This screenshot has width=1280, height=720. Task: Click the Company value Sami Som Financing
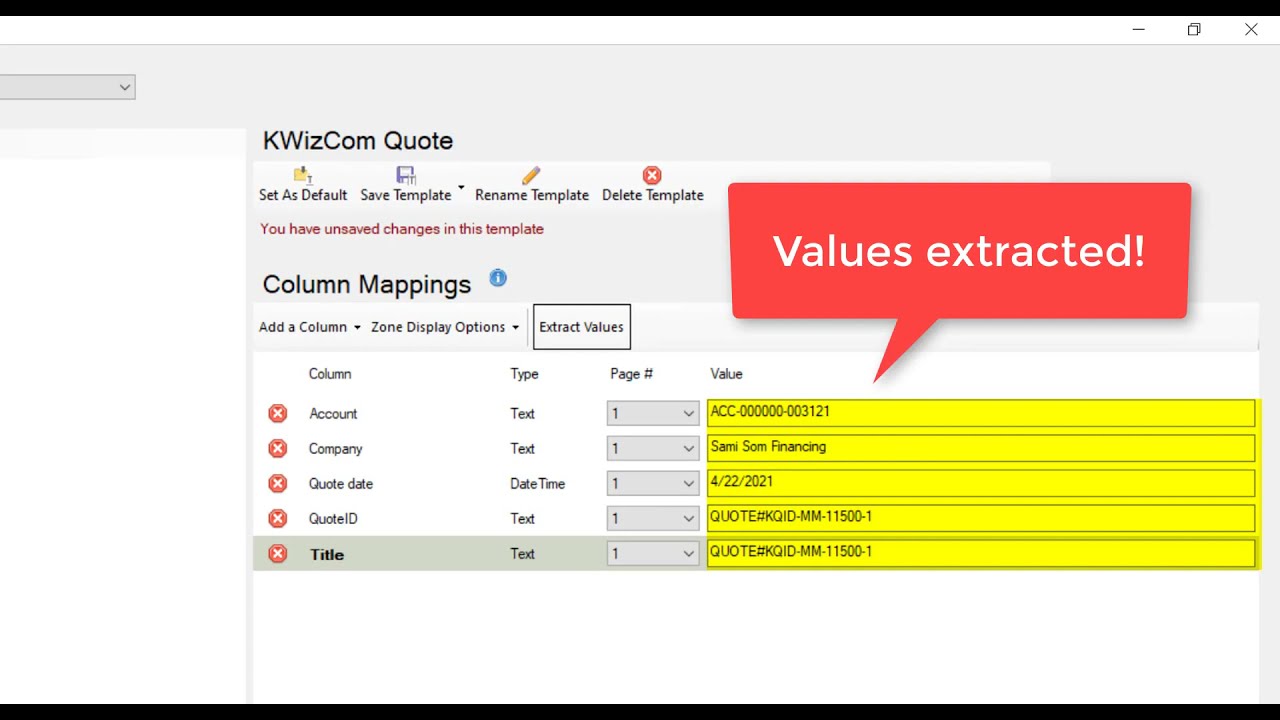click(981, 447)
